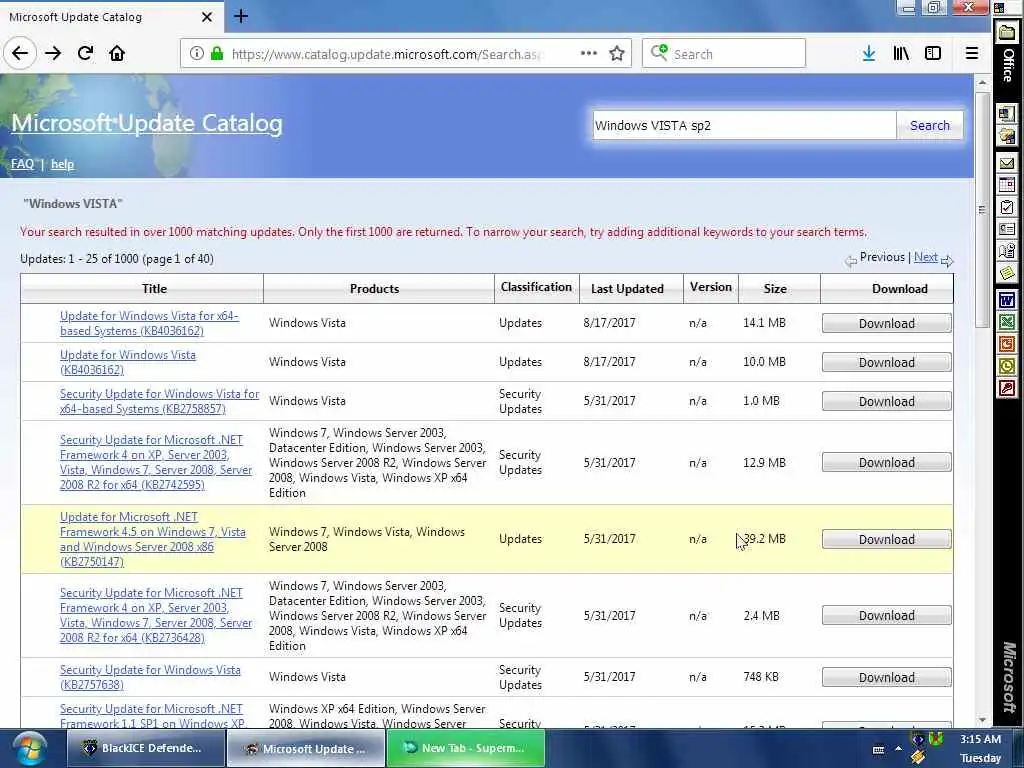Reload the Microsoft Update Catalog page

85,54
